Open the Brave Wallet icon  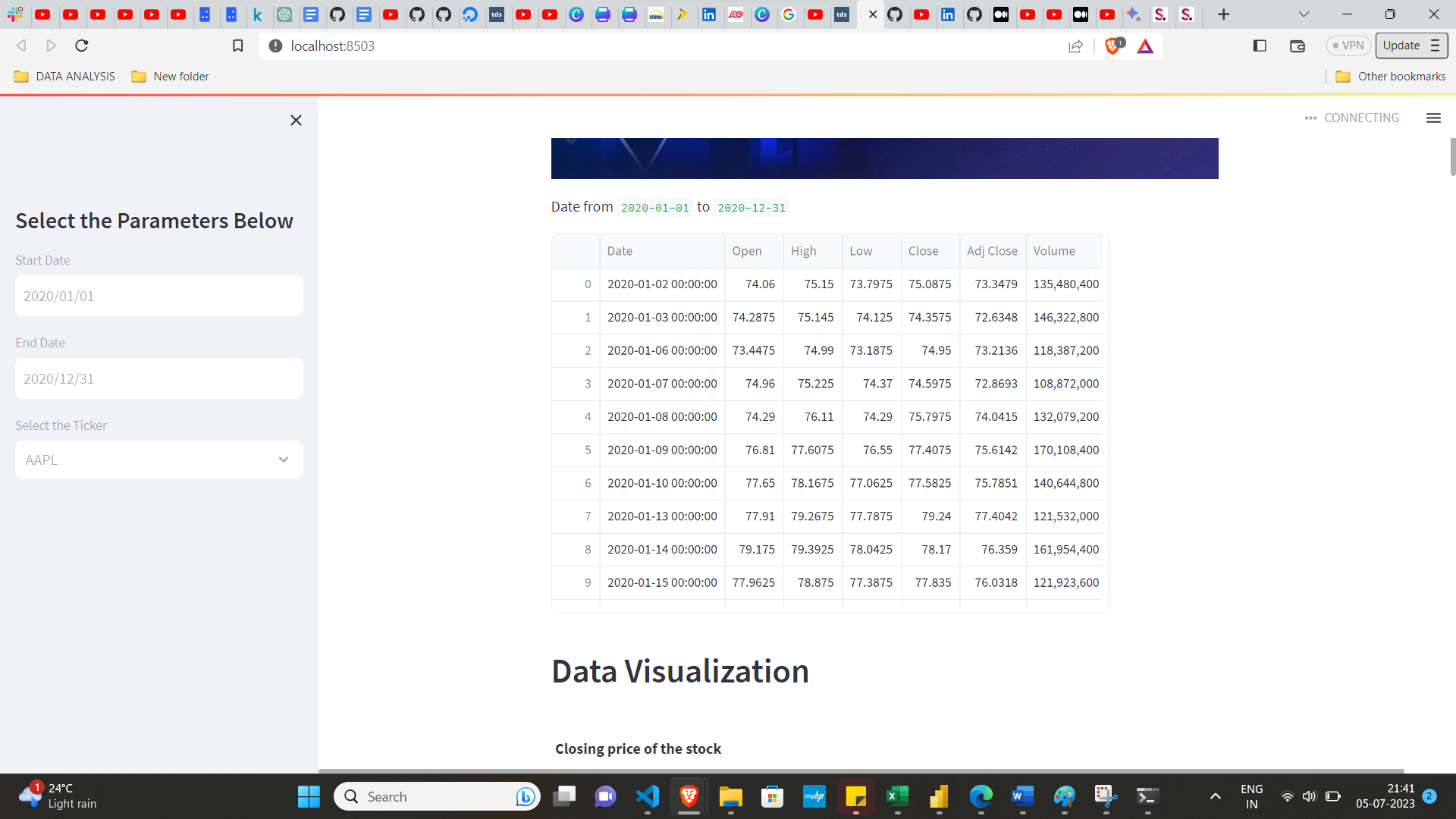[x=1297, y=45]
